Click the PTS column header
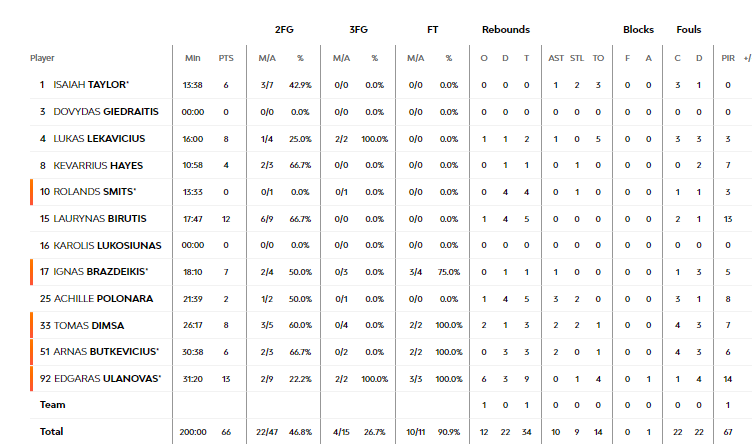The height and width of the screenshot is (444, 752). 226,58
